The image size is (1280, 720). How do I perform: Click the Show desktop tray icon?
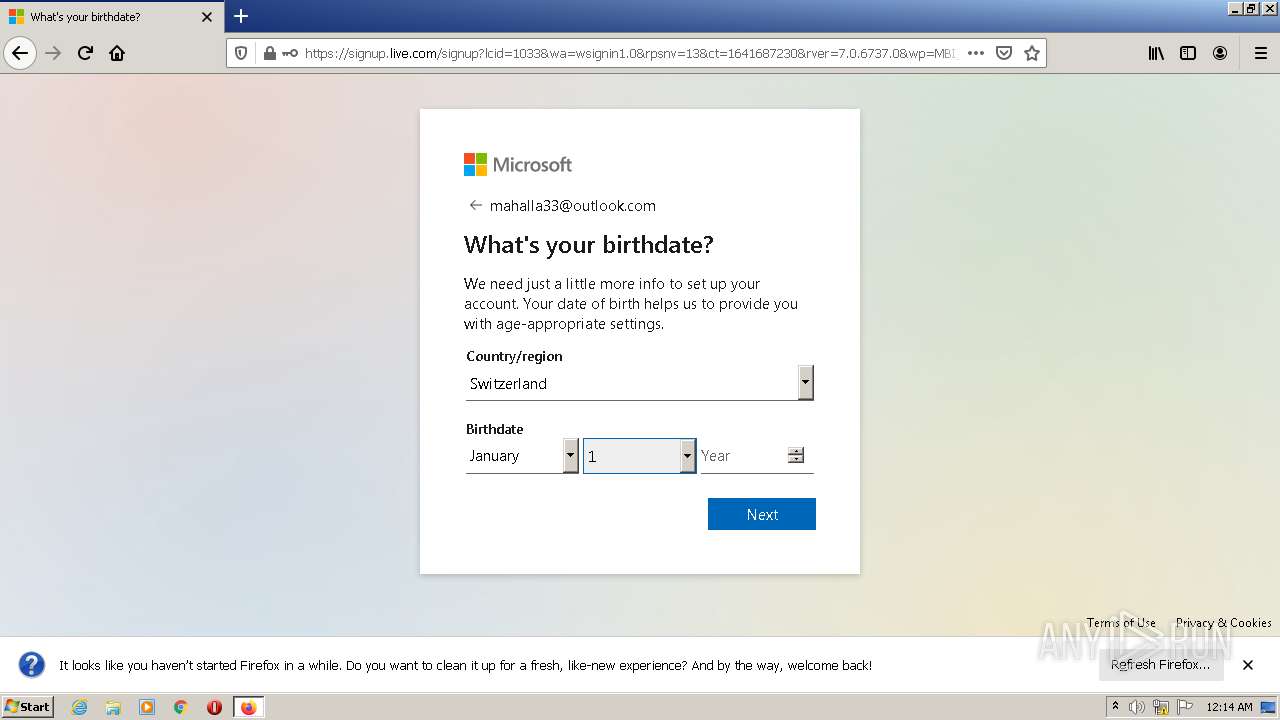1268,707
